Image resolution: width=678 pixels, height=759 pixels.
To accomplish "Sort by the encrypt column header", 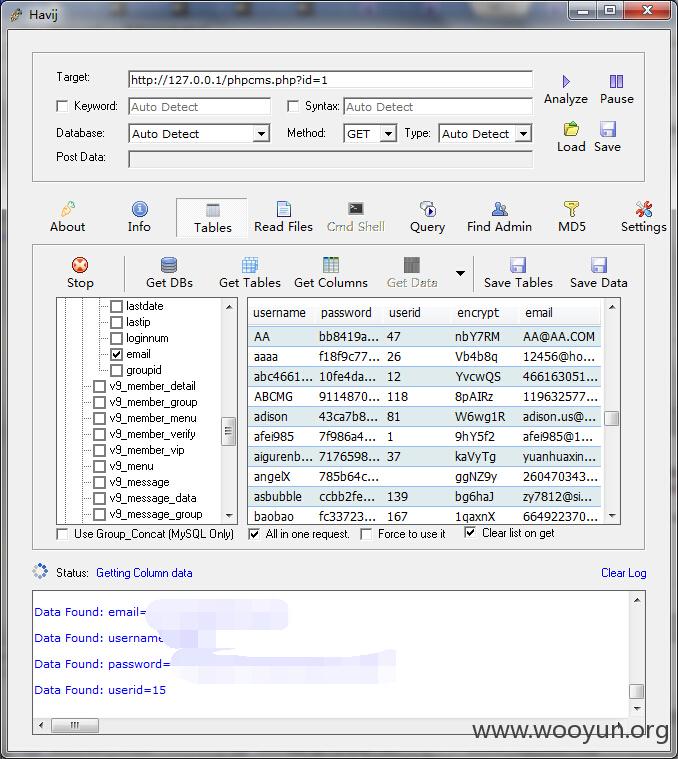I will pos(487,313).
